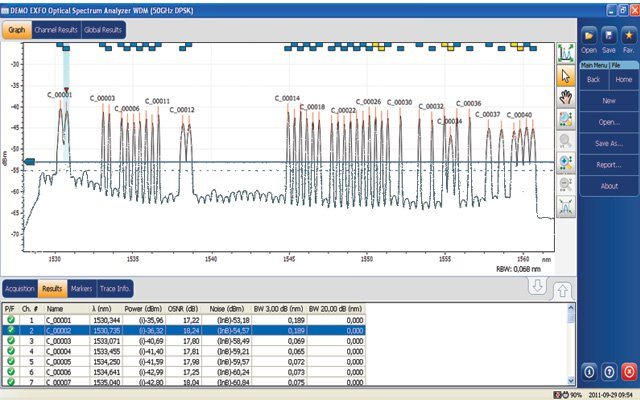Open Favorites star icon
The image size is (640, 400).
(627, 36)
